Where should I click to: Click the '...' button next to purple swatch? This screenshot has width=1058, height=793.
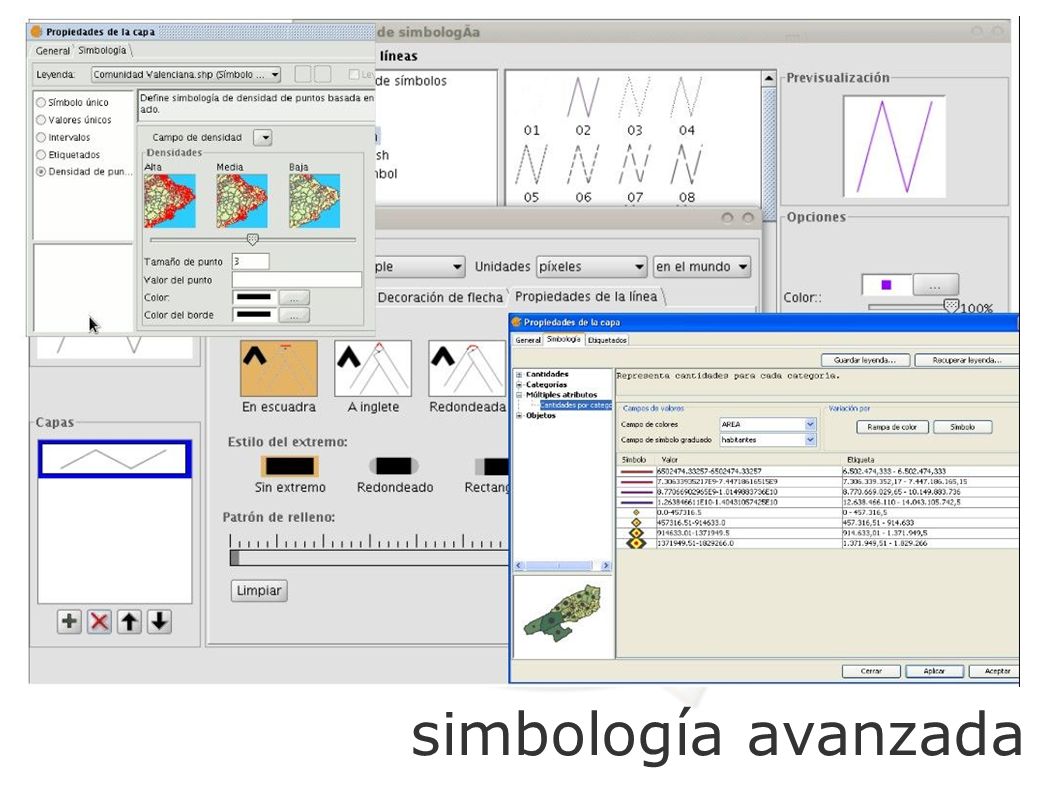(935, 285)
